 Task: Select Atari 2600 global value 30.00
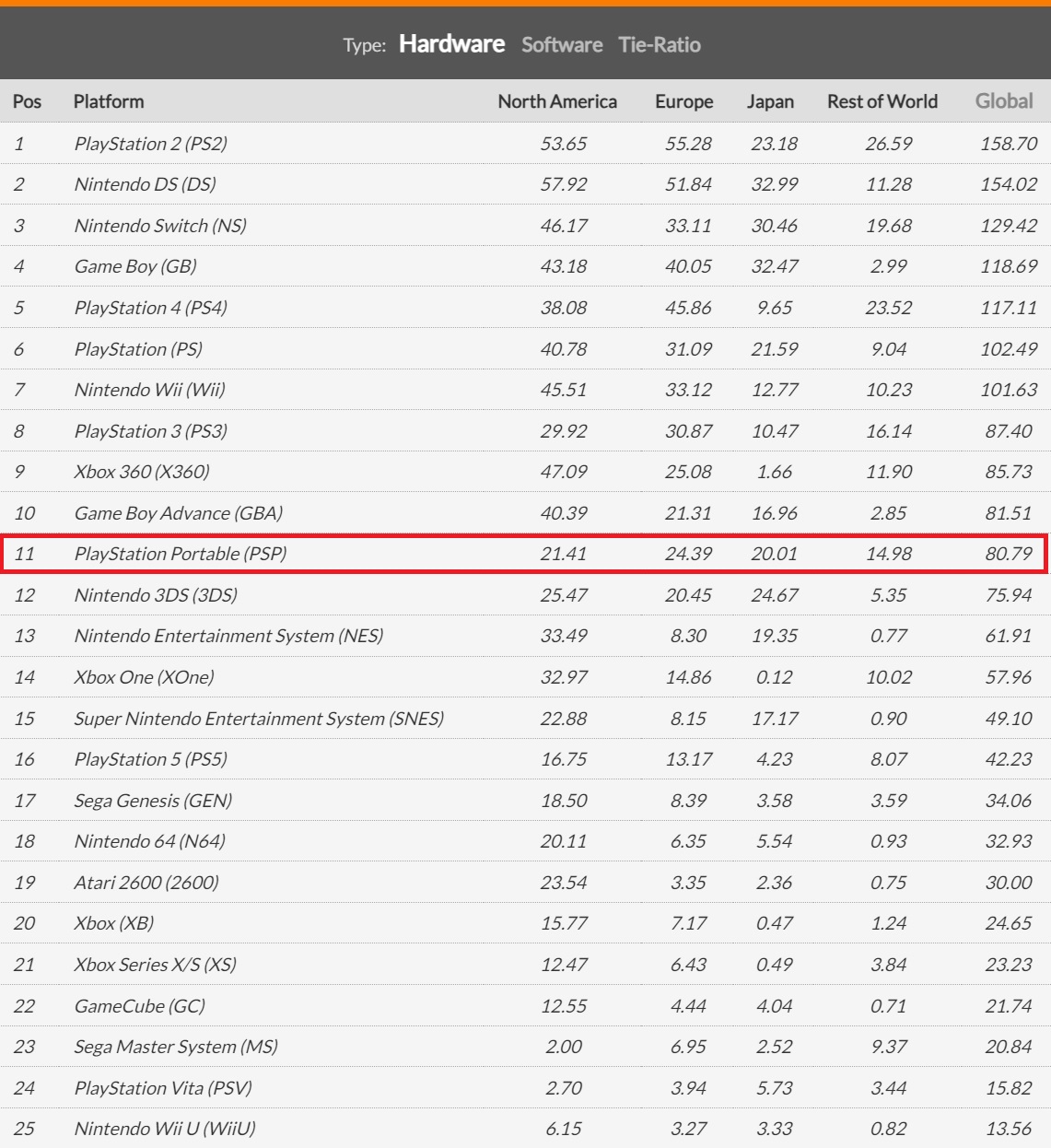1009,883
